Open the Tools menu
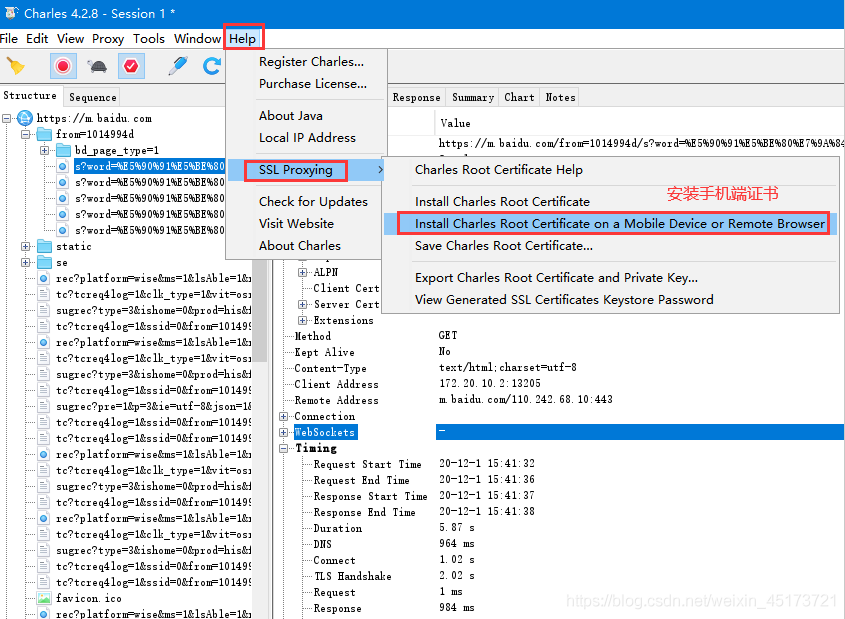This screenshot has width=845, height=619. click(149, 39)
